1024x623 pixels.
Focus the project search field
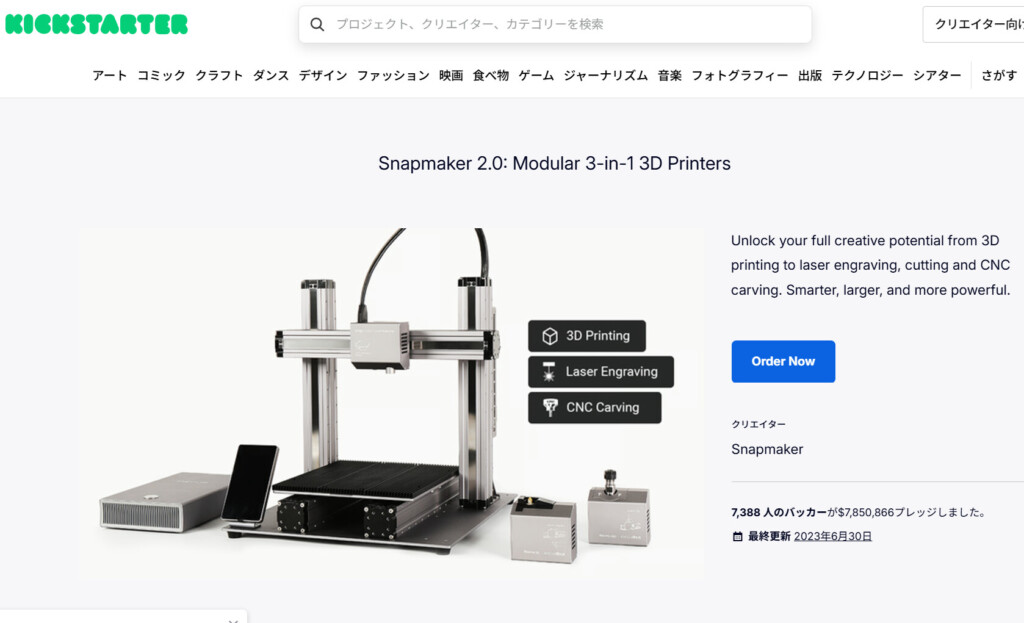coord(555,25)
